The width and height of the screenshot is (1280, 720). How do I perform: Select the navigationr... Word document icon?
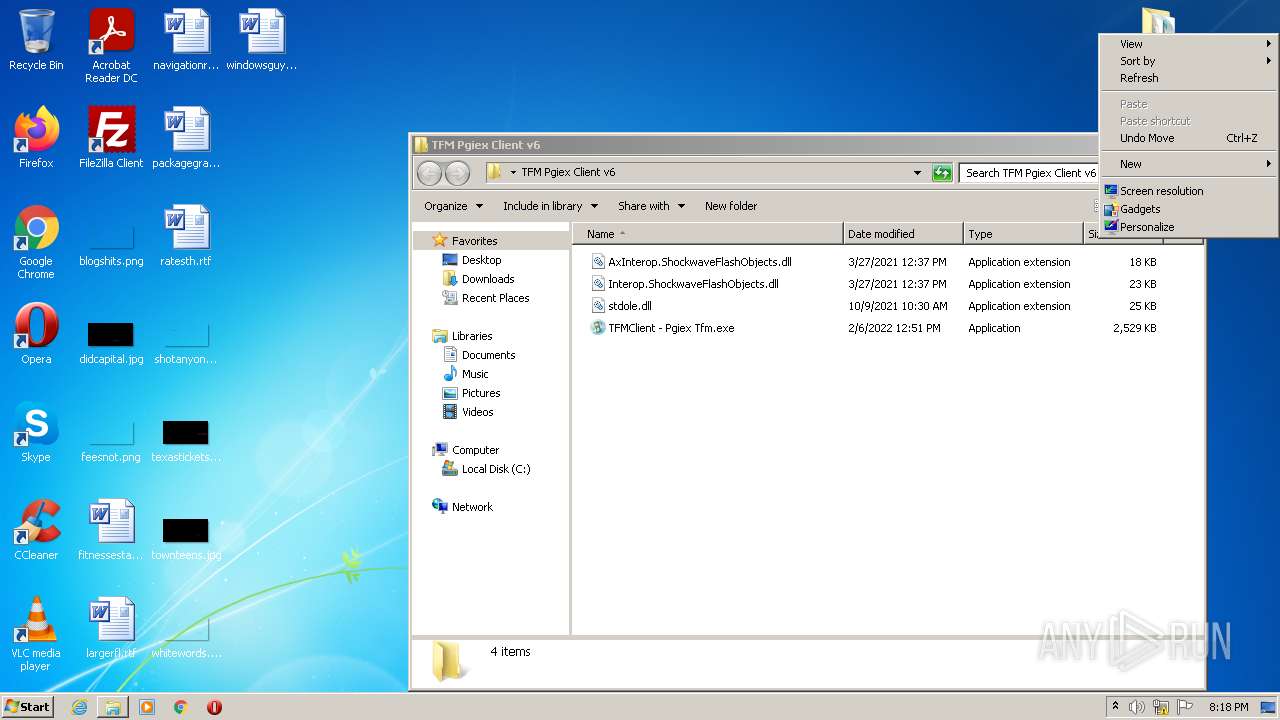click(186, 40)
